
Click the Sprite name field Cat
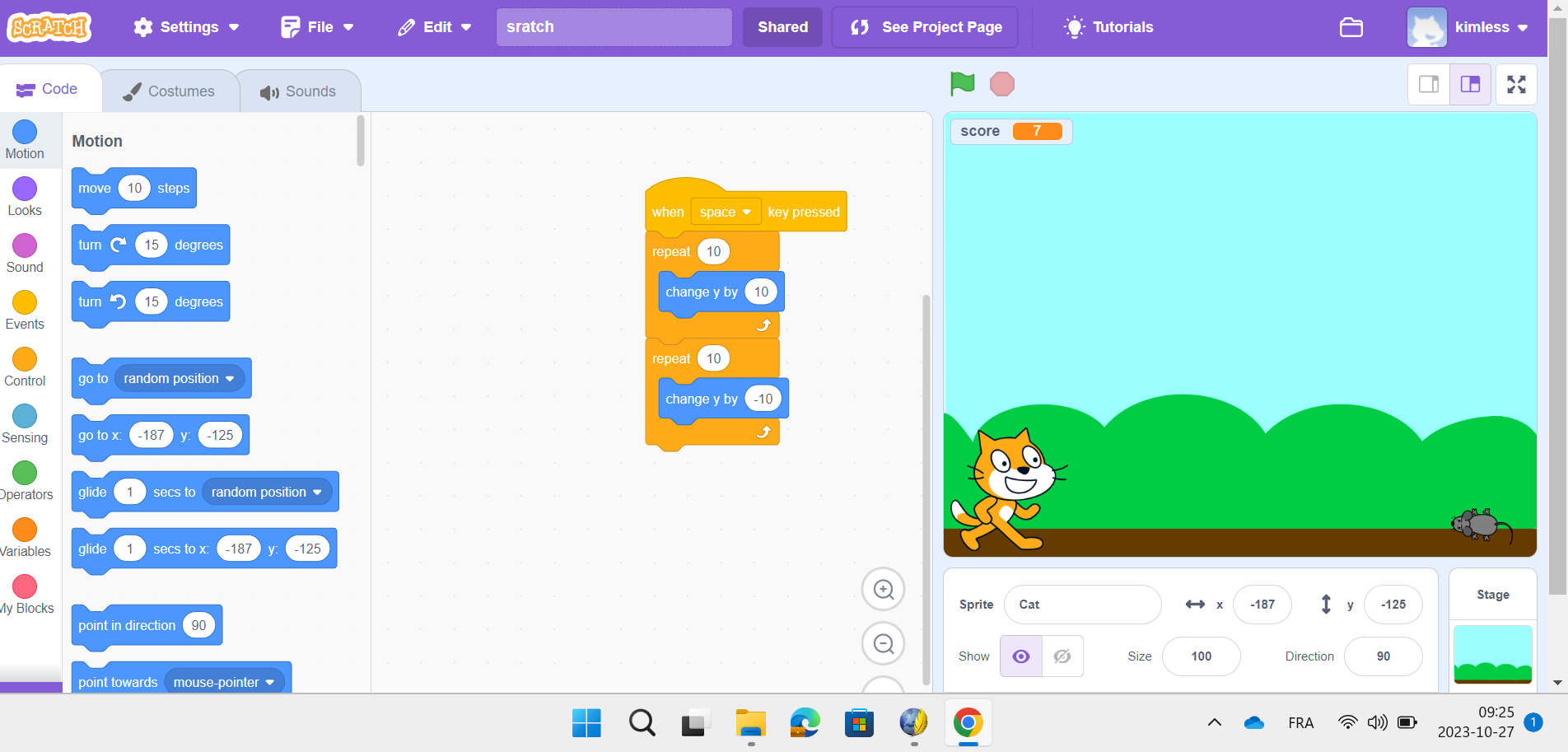tap(1082, 605)
